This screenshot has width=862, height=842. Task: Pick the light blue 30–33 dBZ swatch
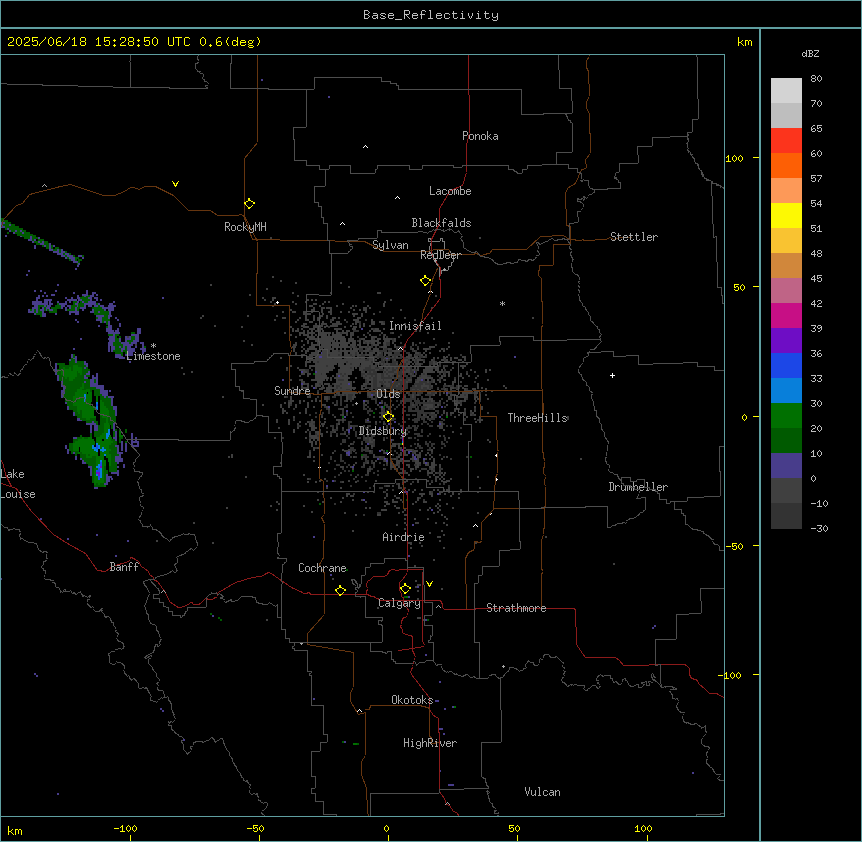point(786,391)
